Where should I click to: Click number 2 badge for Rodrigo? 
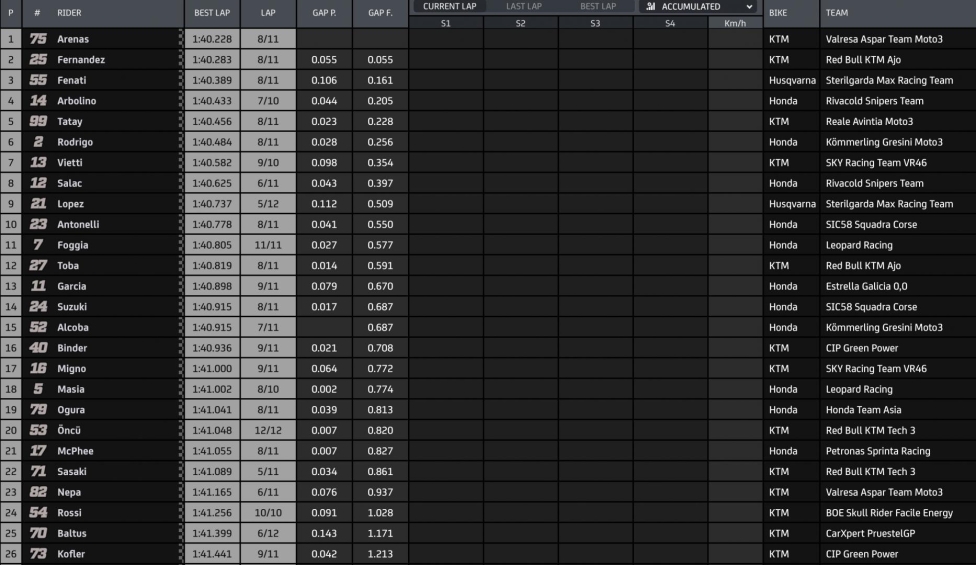tap(38, 142)
